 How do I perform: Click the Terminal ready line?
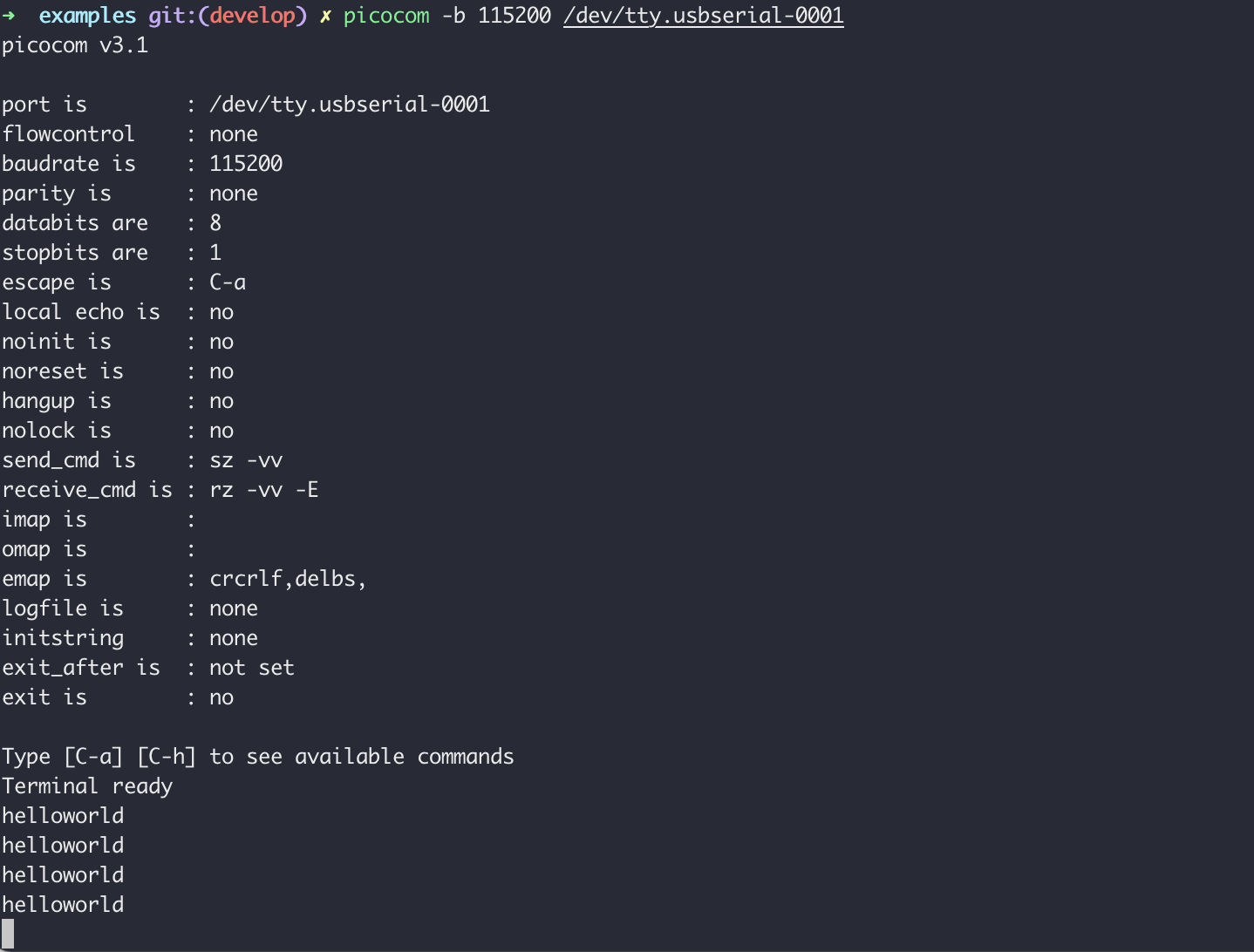[x=87, y=786]
